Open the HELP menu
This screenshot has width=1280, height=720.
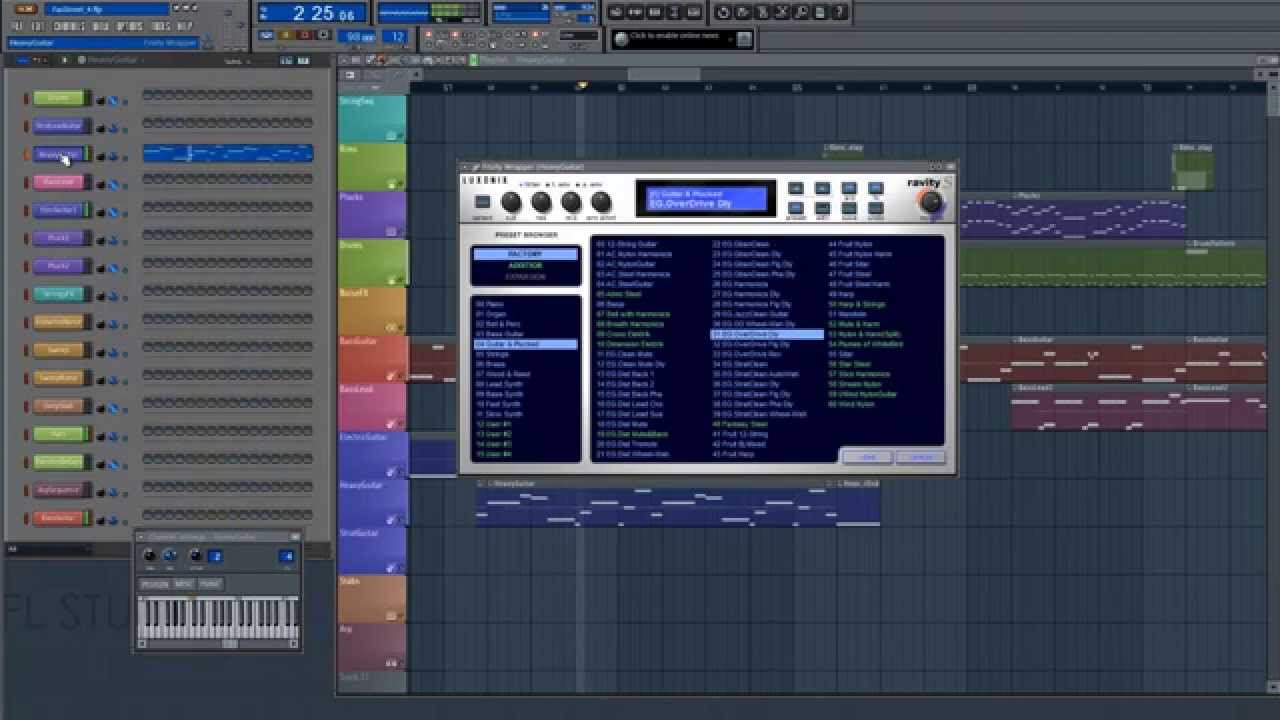[x=186, y=26]
